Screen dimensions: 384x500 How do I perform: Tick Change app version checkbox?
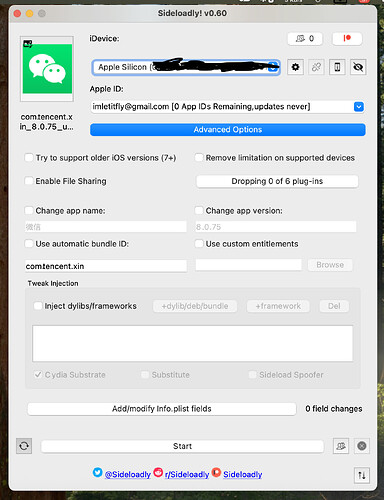click(x=199, y=210)
